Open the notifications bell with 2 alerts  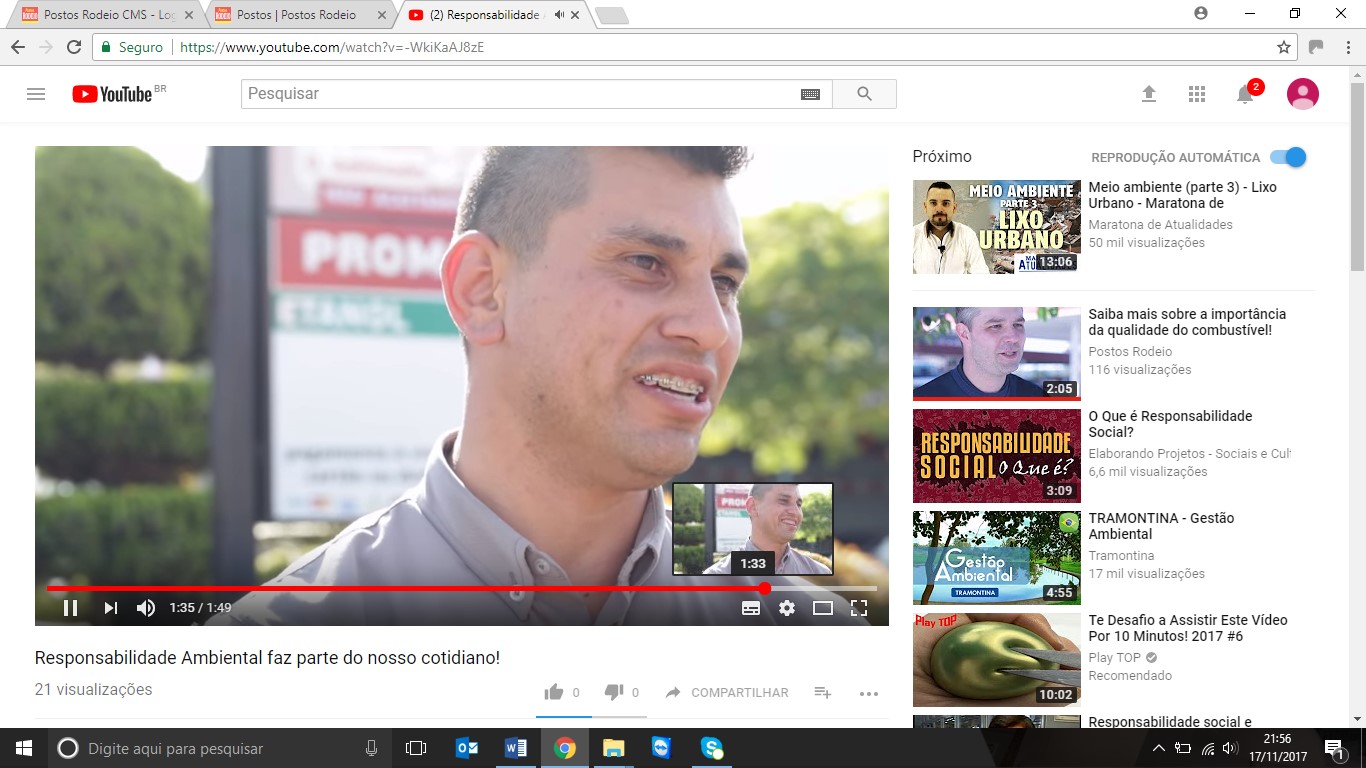click(x=1245, y=94)
